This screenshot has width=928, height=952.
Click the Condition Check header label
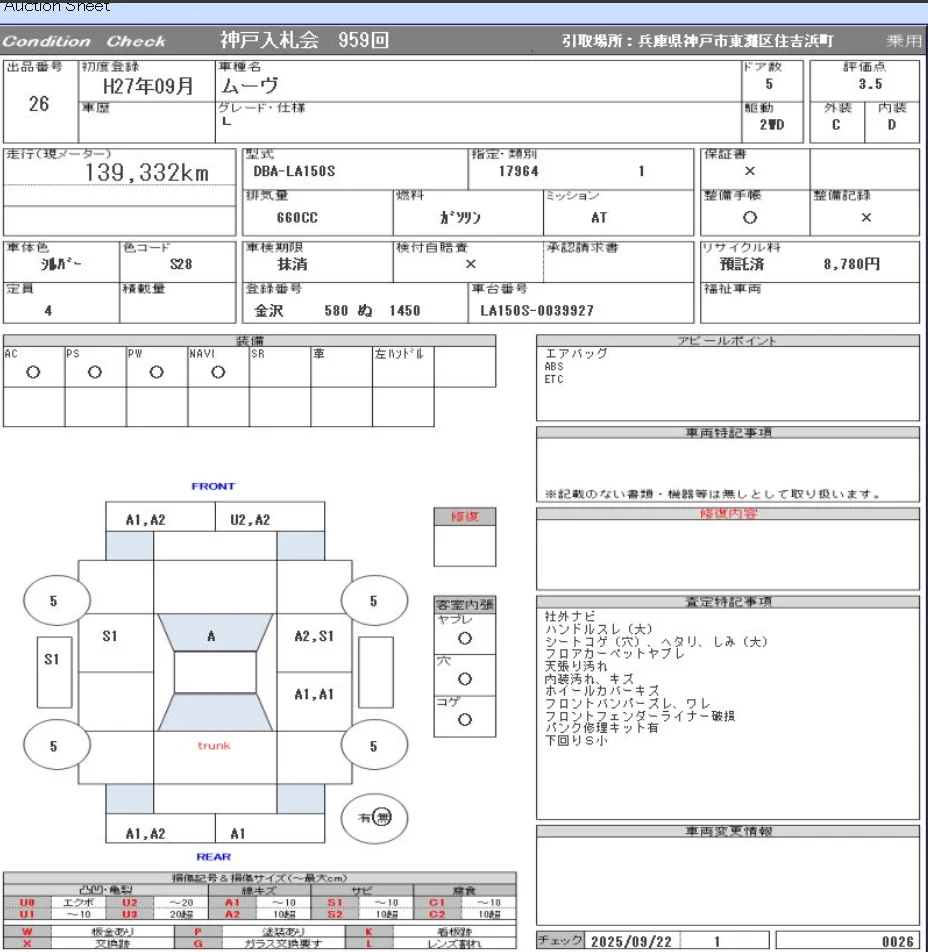84,42
